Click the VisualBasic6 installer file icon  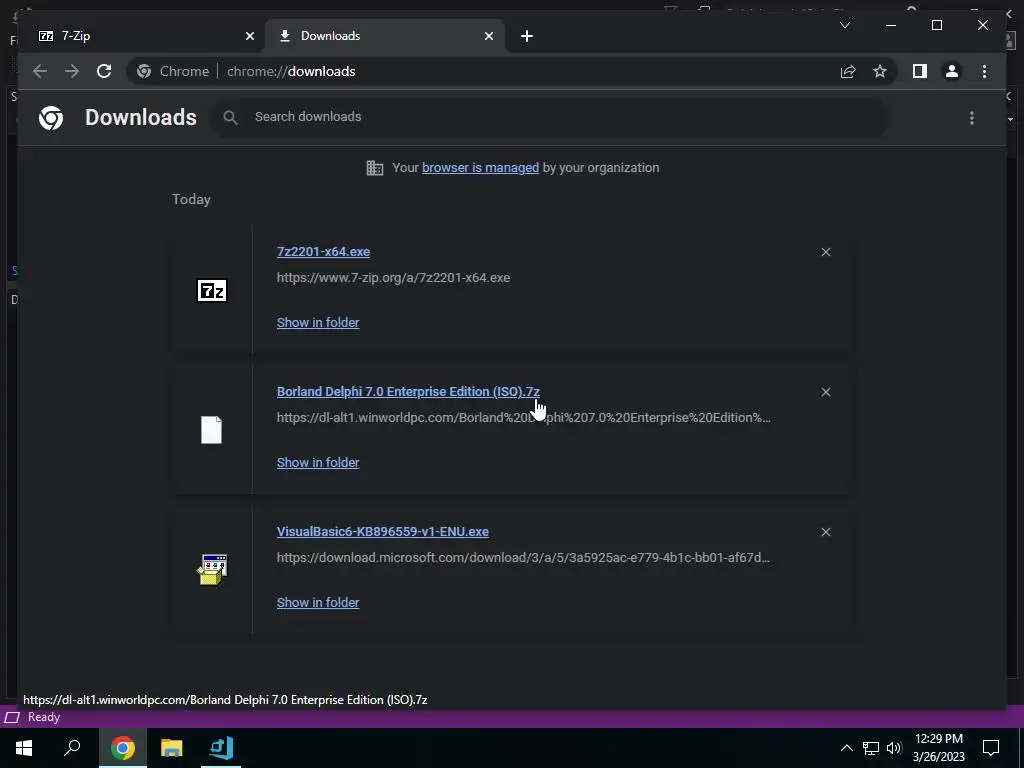pyautogui.click(x=212, y=569)
